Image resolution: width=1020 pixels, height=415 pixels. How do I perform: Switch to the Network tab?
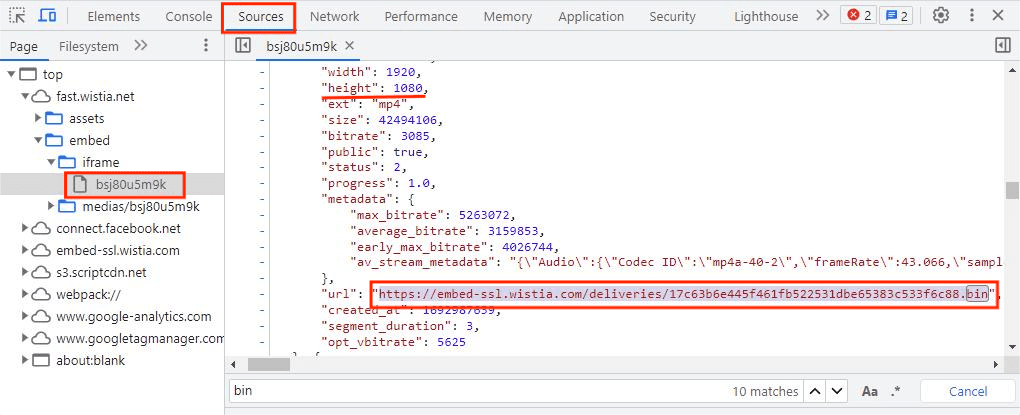coord(334,16)
